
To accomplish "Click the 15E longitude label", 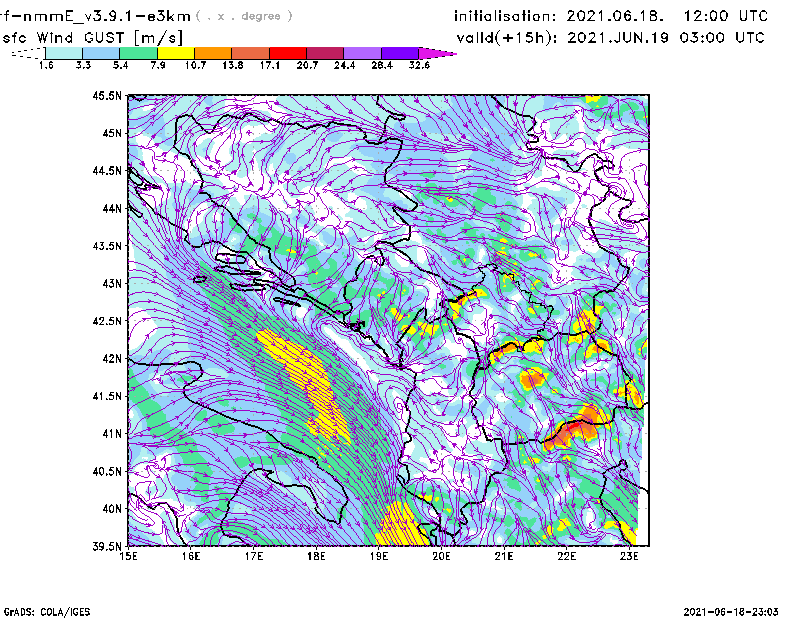I will point(128,556).
